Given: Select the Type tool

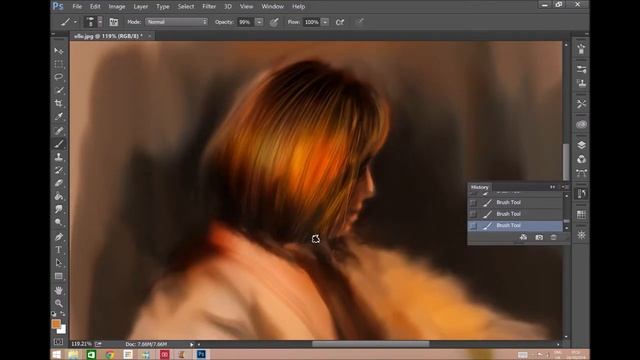Looking at the screenshot, I should [x=59, y=249].
